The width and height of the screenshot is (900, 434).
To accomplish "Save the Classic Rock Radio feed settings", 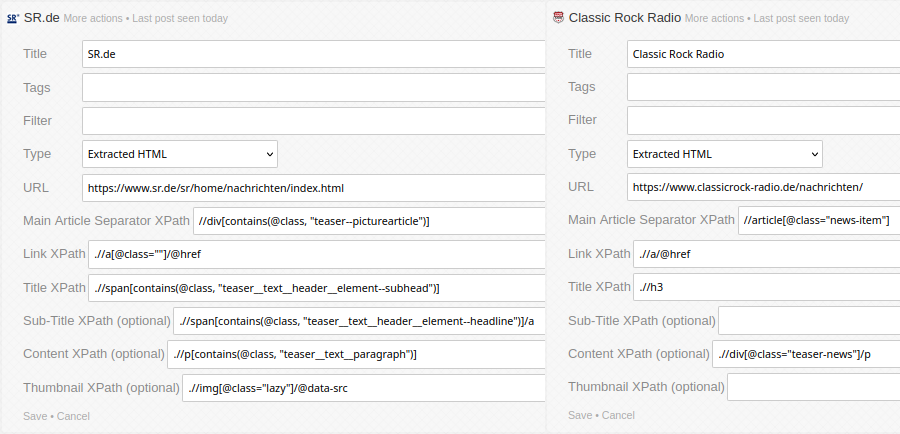I will [580, 415].
